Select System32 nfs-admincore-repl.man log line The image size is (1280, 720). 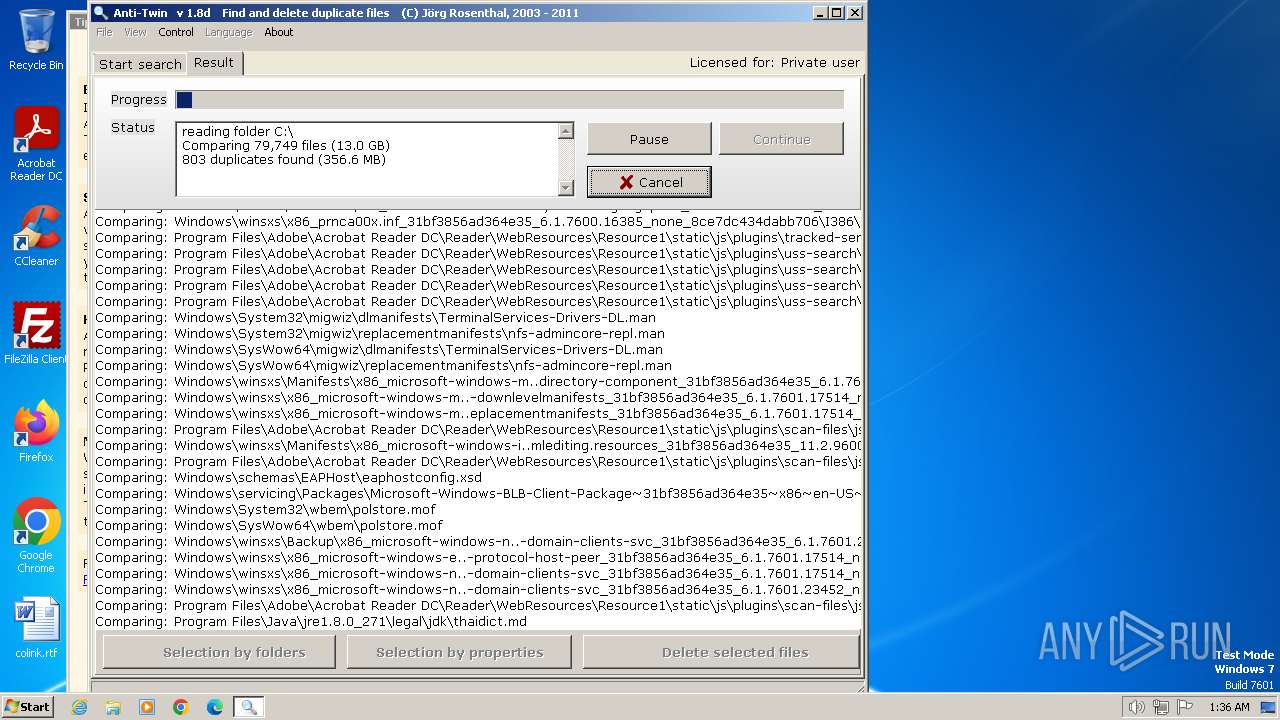(379, 334)
